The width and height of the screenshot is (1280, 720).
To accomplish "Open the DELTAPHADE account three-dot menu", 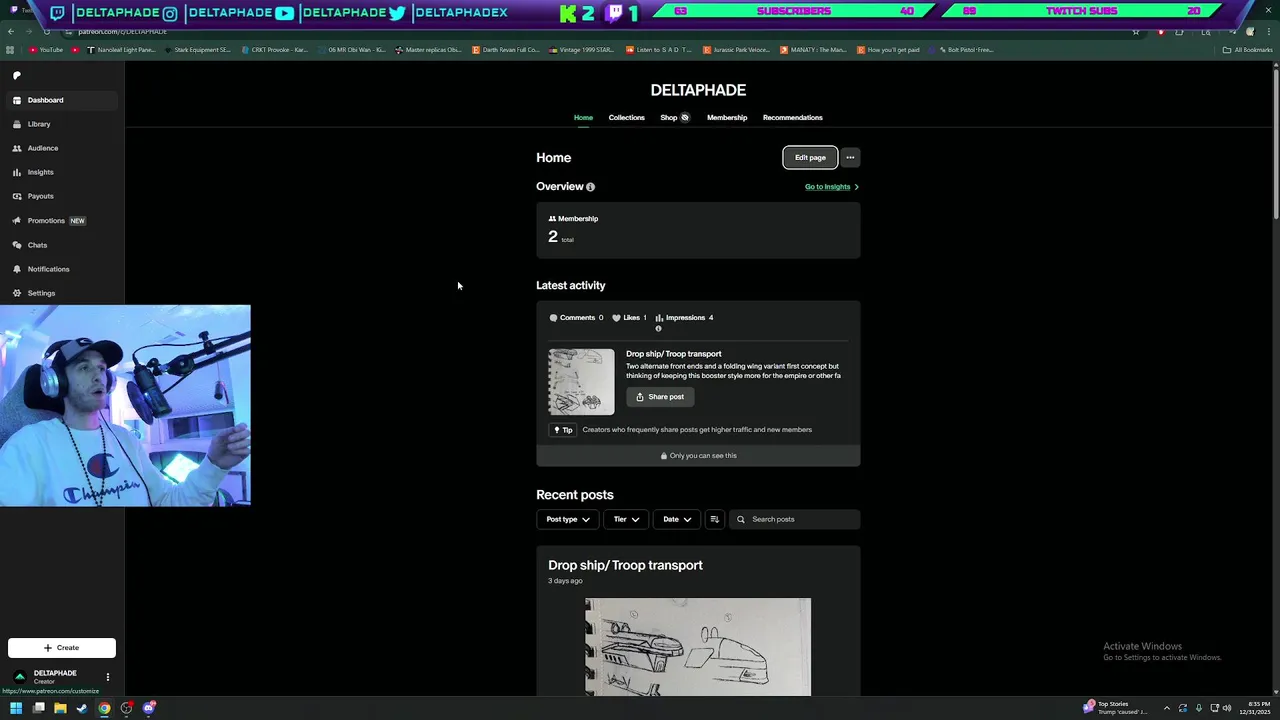I will coord(108,677).
